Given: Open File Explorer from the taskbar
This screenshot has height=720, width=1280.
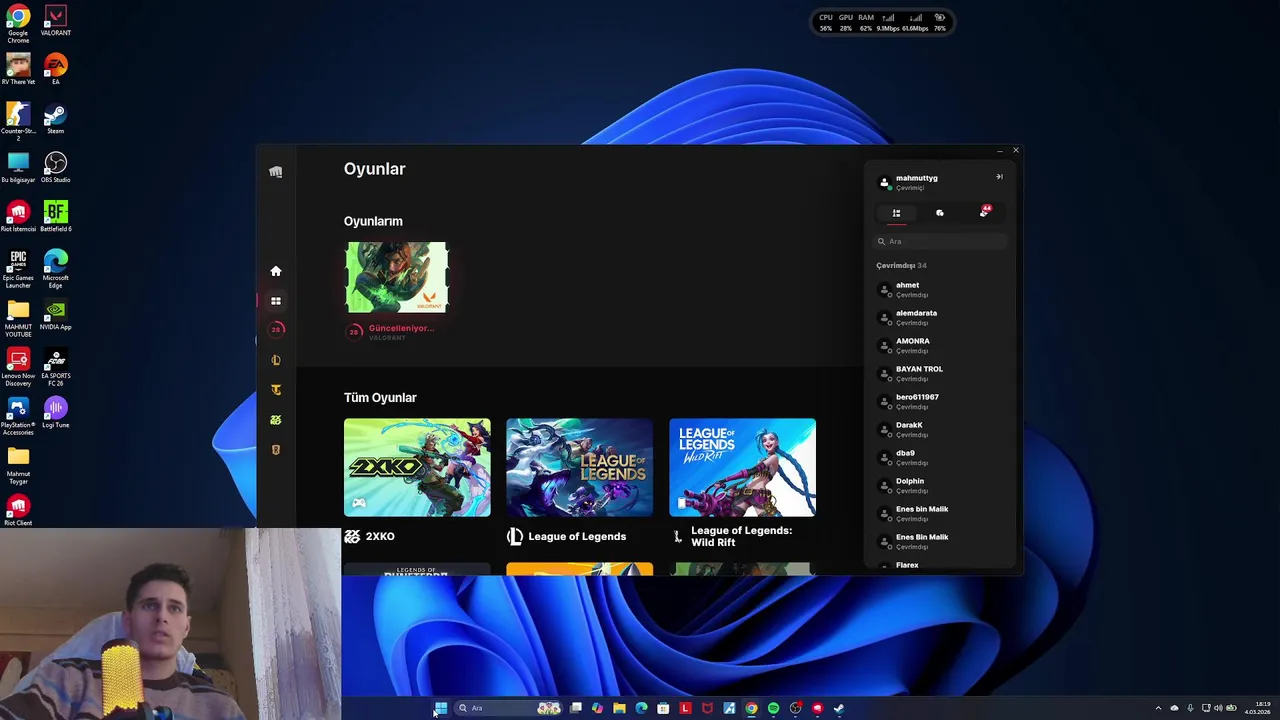Looking at the screenshot, I should point(619,708).
